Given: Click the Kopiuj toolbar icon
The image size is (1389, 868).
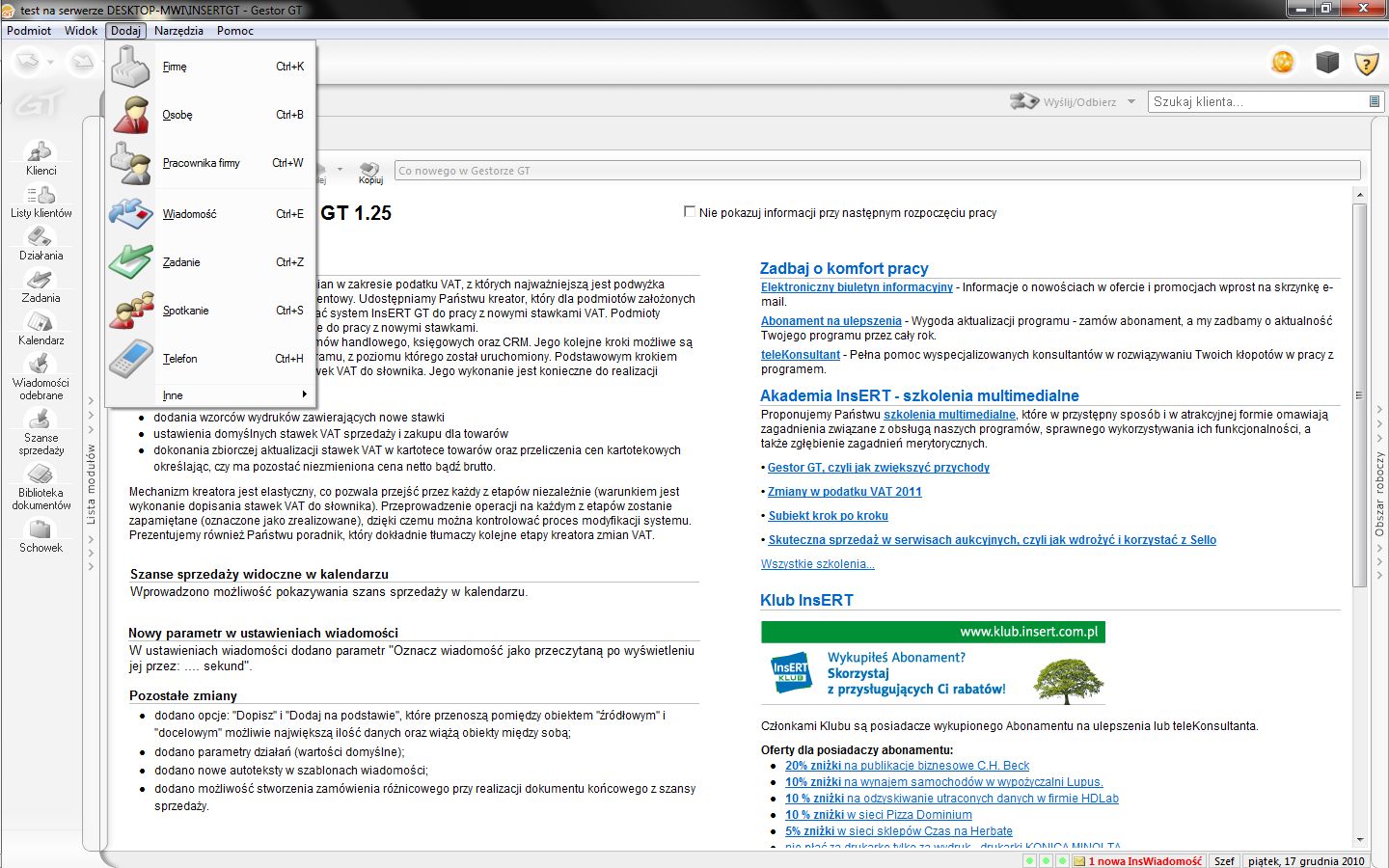Looking at the screenshot, I should pyautogui.click(x=370, y=172).
